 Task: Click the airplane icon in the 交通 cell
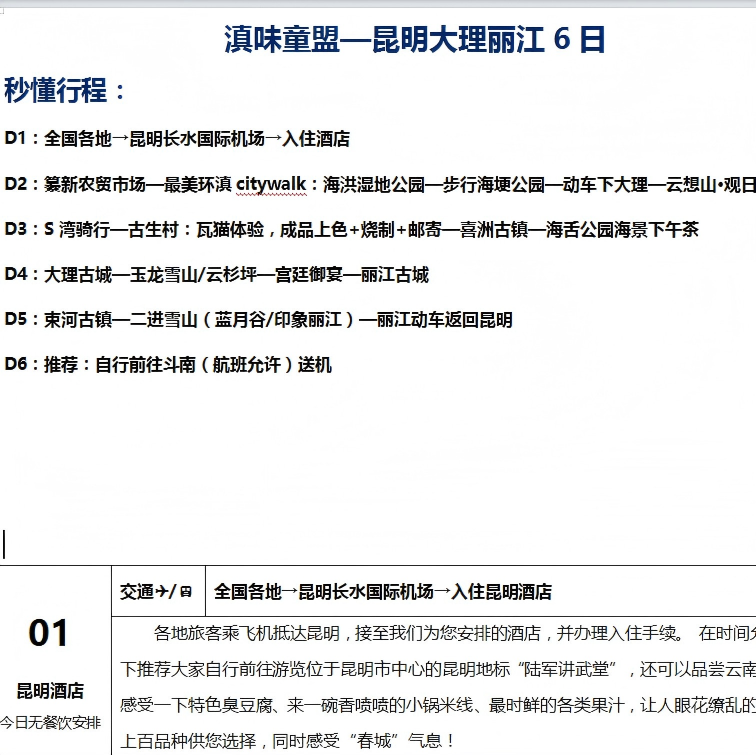point(164,592)
